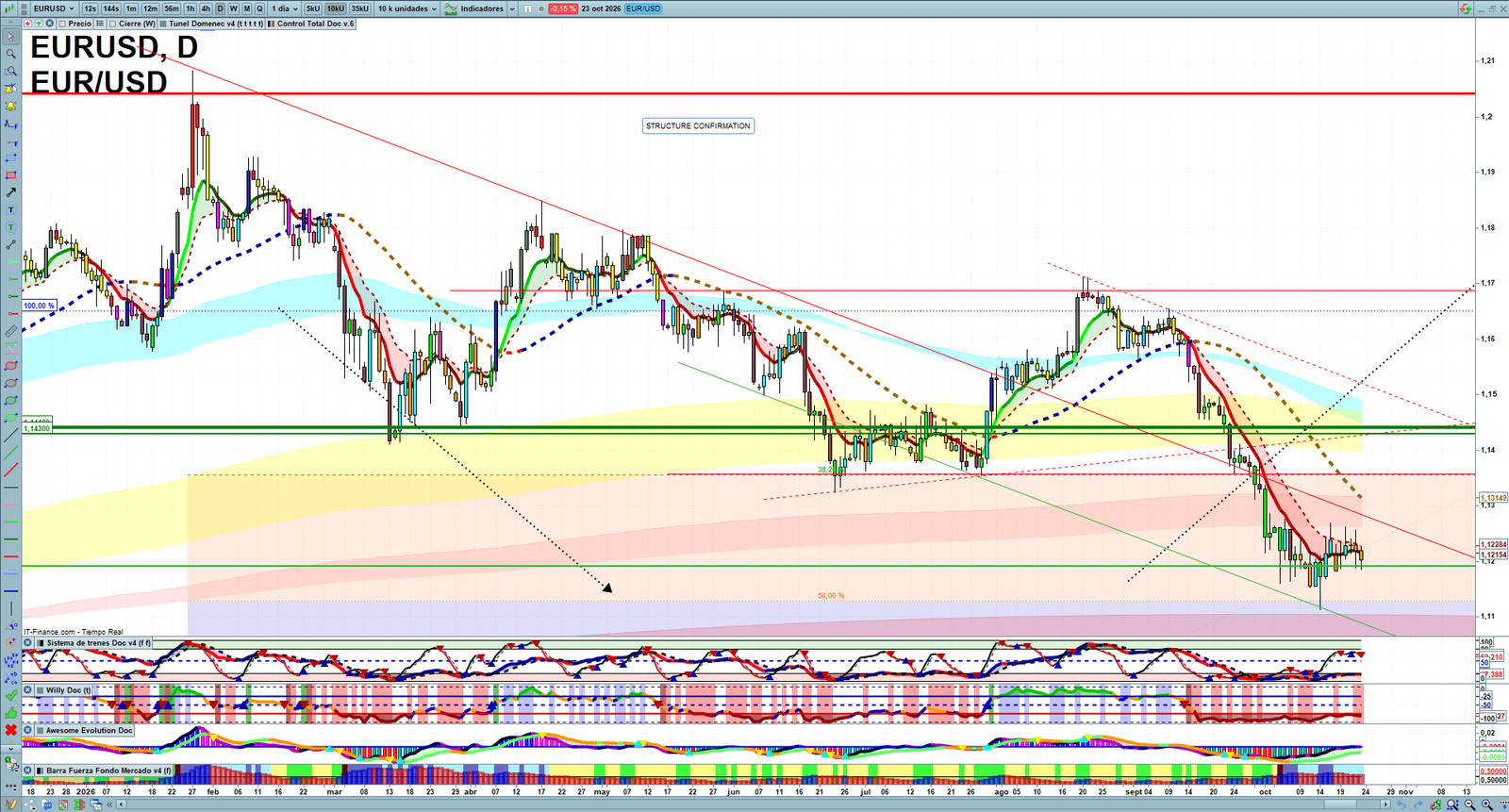This screenshot has height=812, width=1509.
Task: Open the 10 k unidades dropdown
Action: tap(407, 8)
